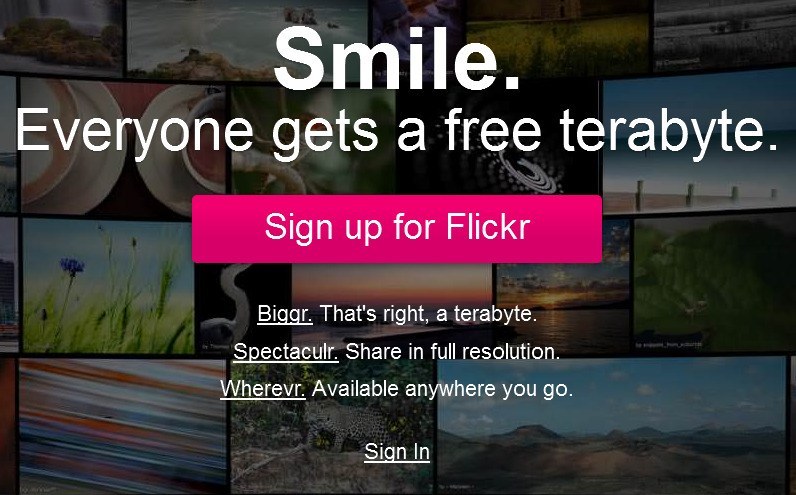Open the Sign In link

coord(397,452)
